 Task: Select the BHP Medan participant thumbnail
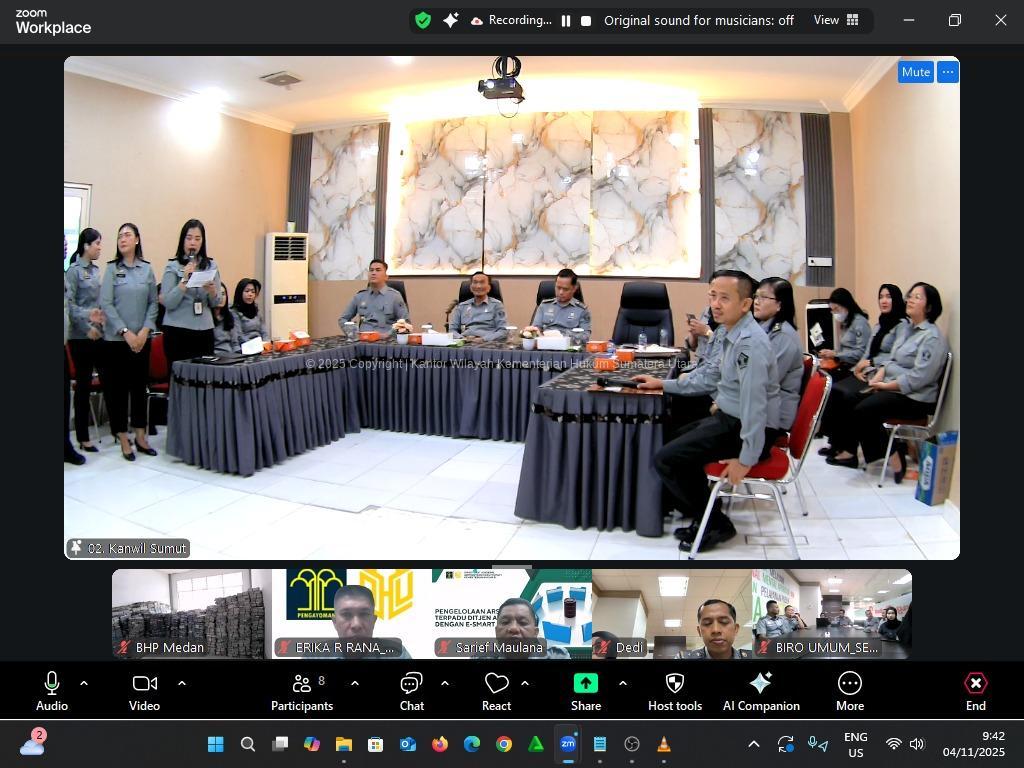[191, 614]
